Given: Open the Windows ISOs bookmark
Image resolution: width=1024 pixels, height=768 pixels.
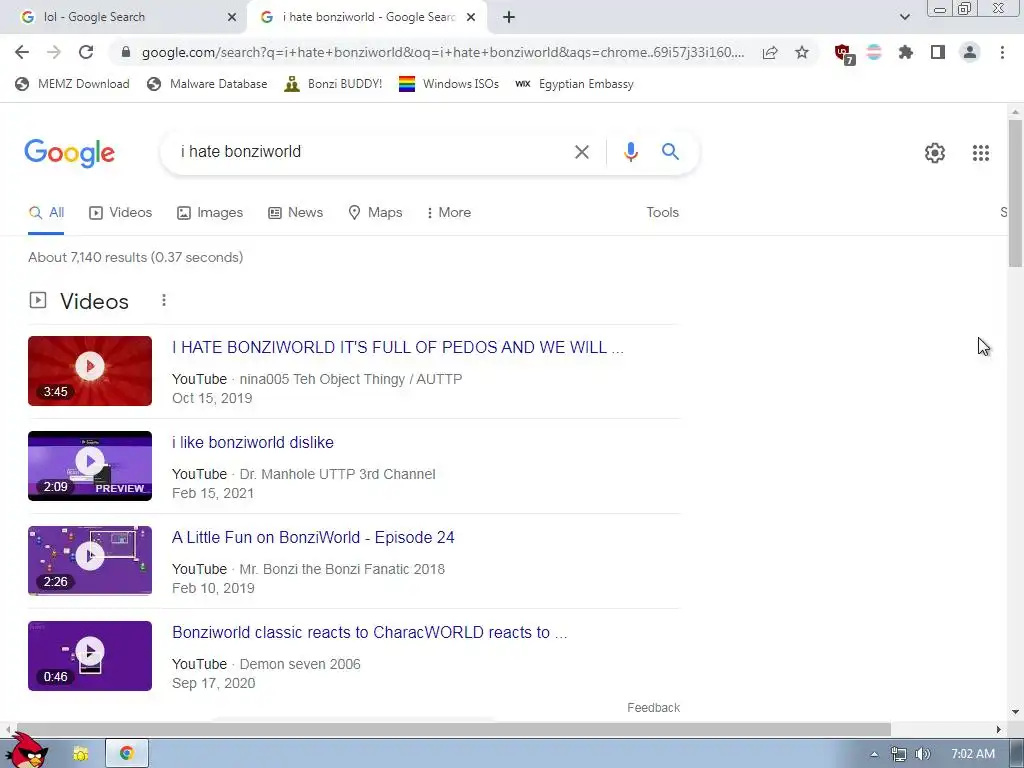Looking at the screenshot, I should pos(449,84).
